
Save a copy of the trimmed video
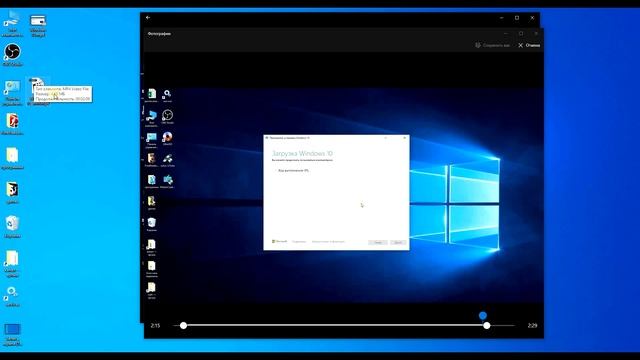coord(493,45)
